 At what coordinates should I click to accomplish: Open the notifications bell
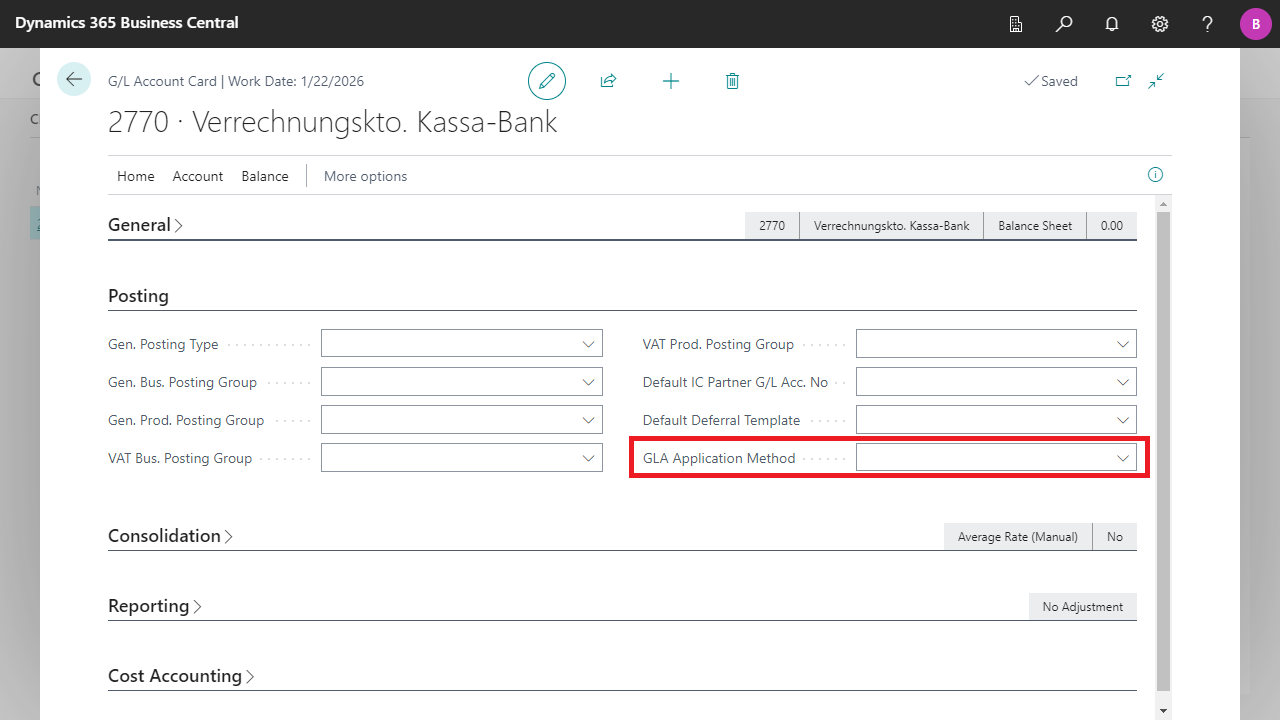click(1112, 24)
